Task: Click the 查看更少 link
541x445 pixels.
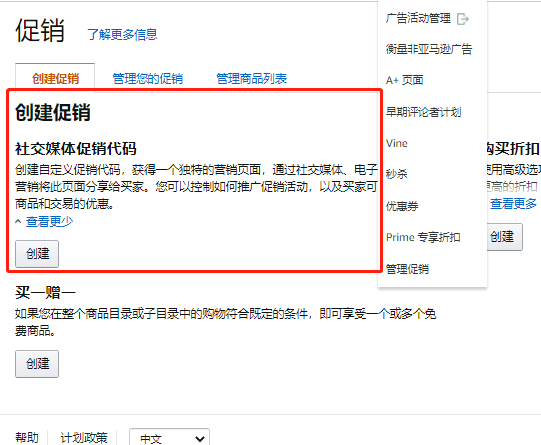Action: (49, 221)
